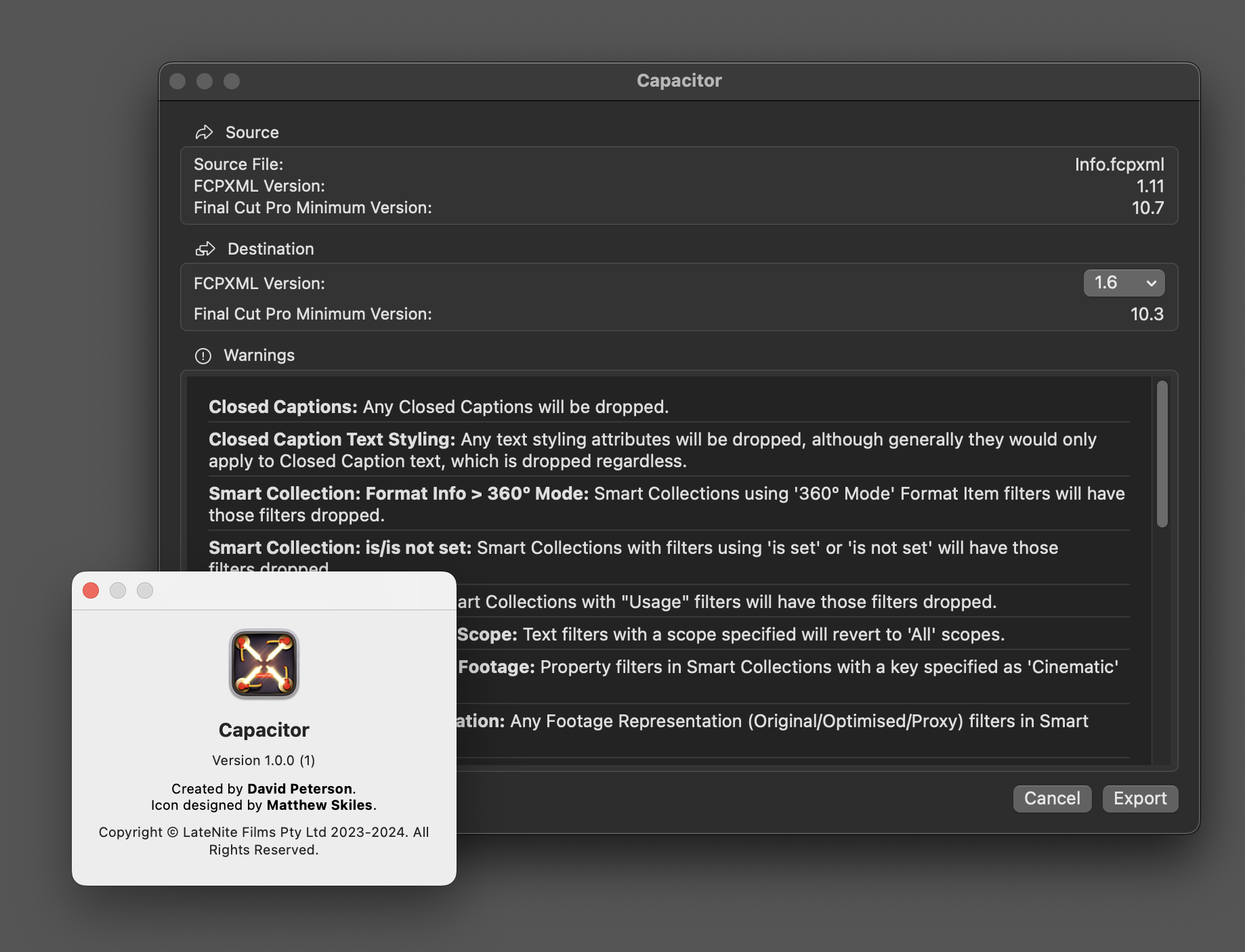The width and height of the screenshot is (1245, 952).
Task: Click the main window's Capacitor title bar
Action: (x=679, y=81)
